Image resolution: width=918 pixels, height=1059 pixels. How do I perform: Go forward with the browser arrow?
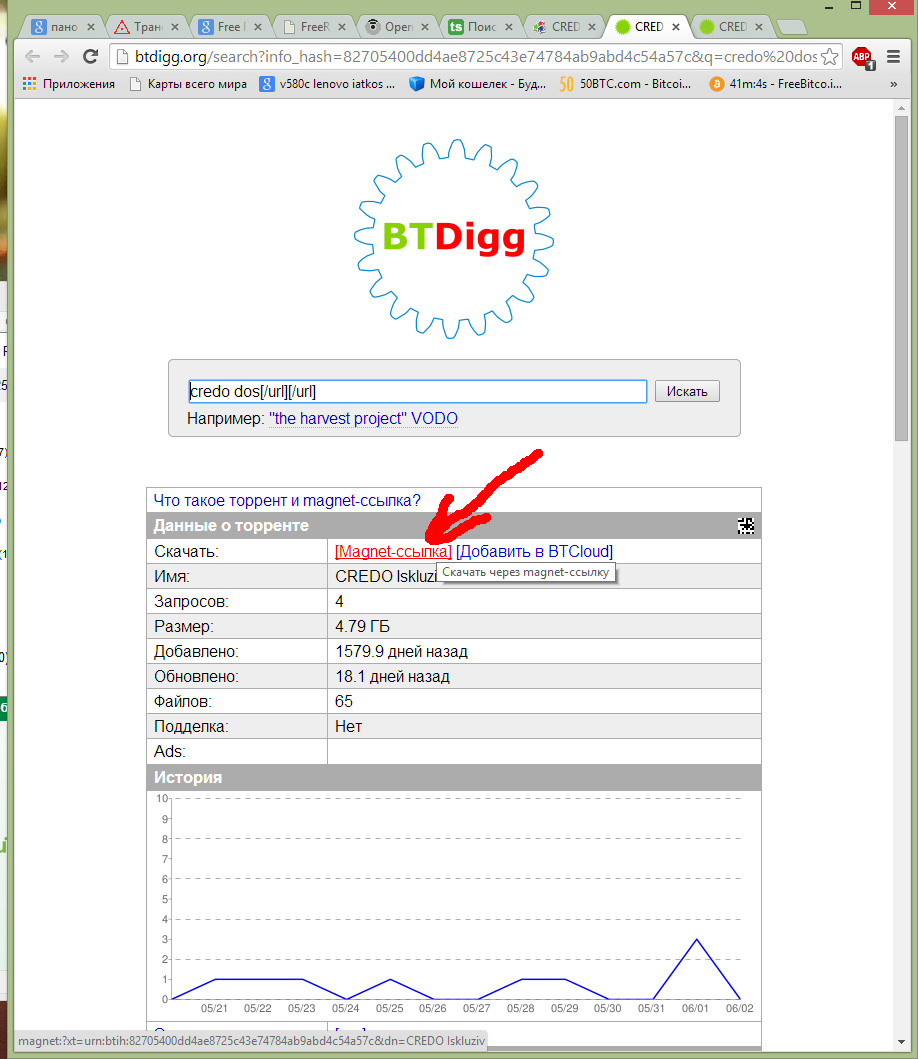[61, 57]
